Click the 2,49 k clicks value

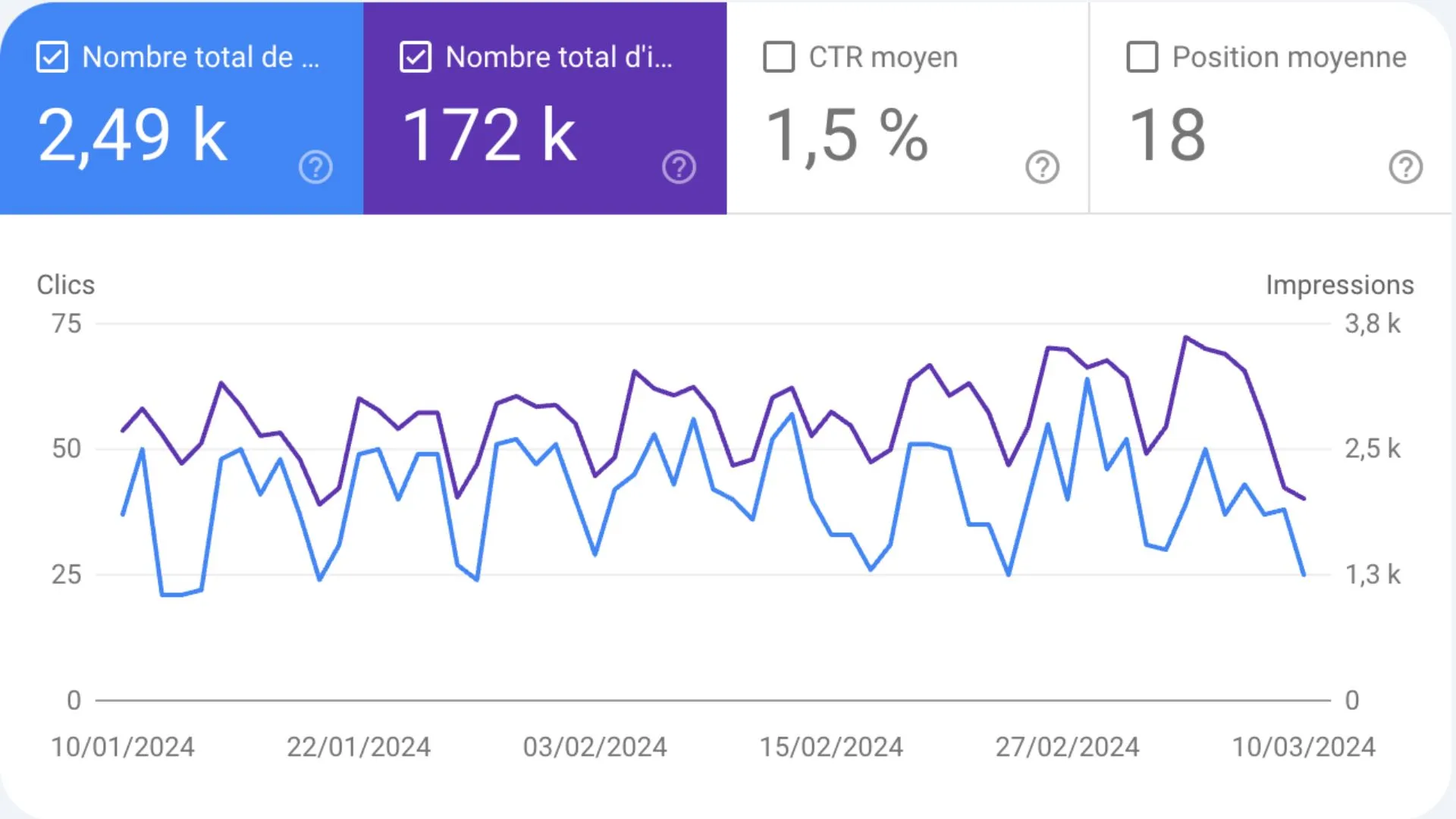pyautogui.click(x=133, y=135)
